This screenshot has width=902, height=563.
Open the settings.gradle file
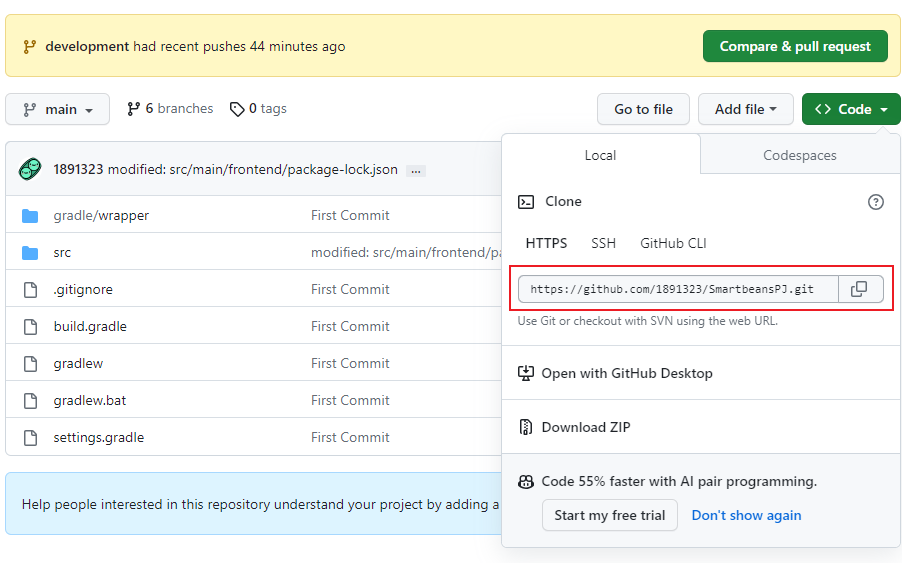(x=99, y=438)
